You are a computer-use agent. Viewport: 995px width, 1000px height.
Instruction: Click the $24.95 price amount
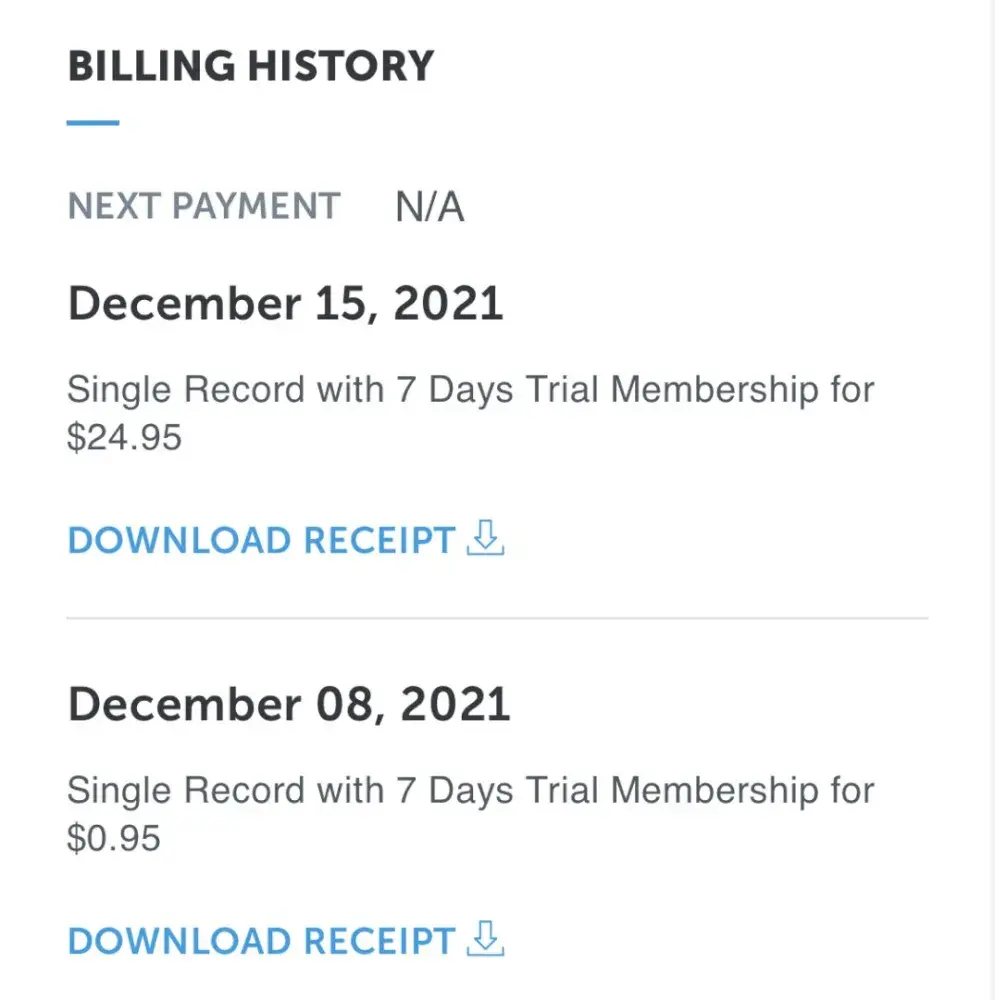point(125,438)
